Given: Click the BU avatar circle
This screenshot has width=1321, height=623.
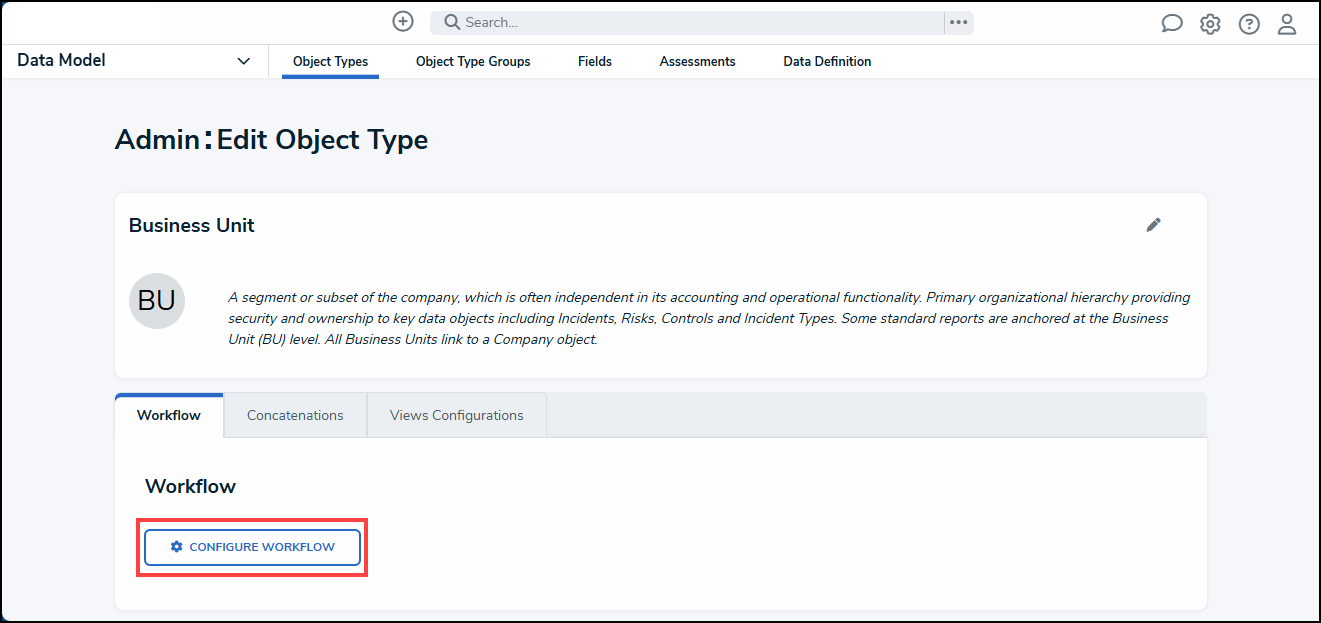Looking at the screenshot, I should pyautogui.click(x=156, y=300).
